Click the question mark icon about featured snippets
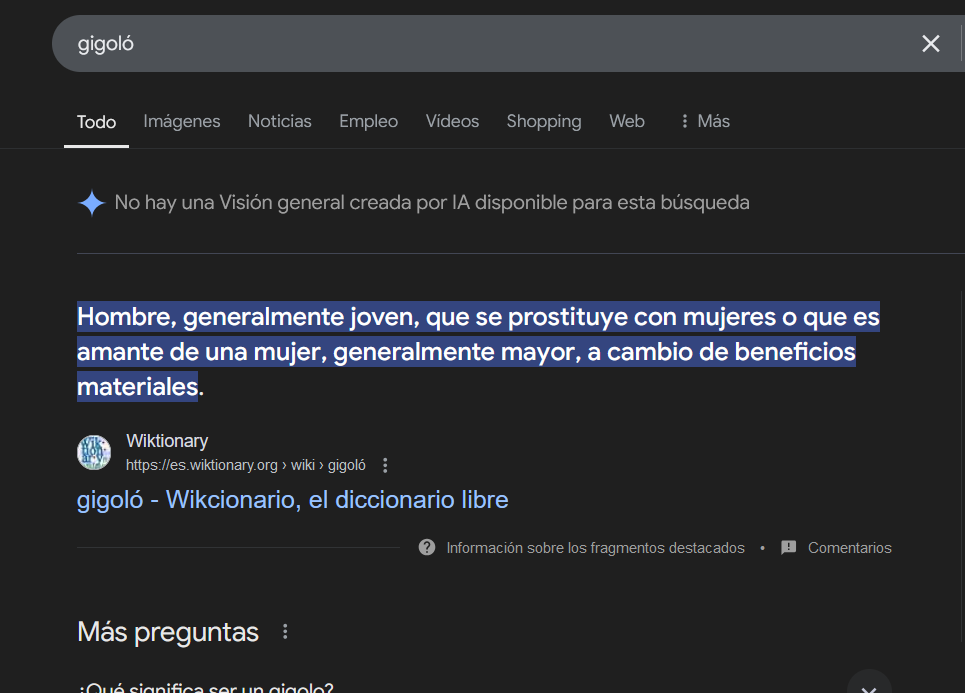The image size is (965, 693). pyautogui.click(x=427, y=548)
